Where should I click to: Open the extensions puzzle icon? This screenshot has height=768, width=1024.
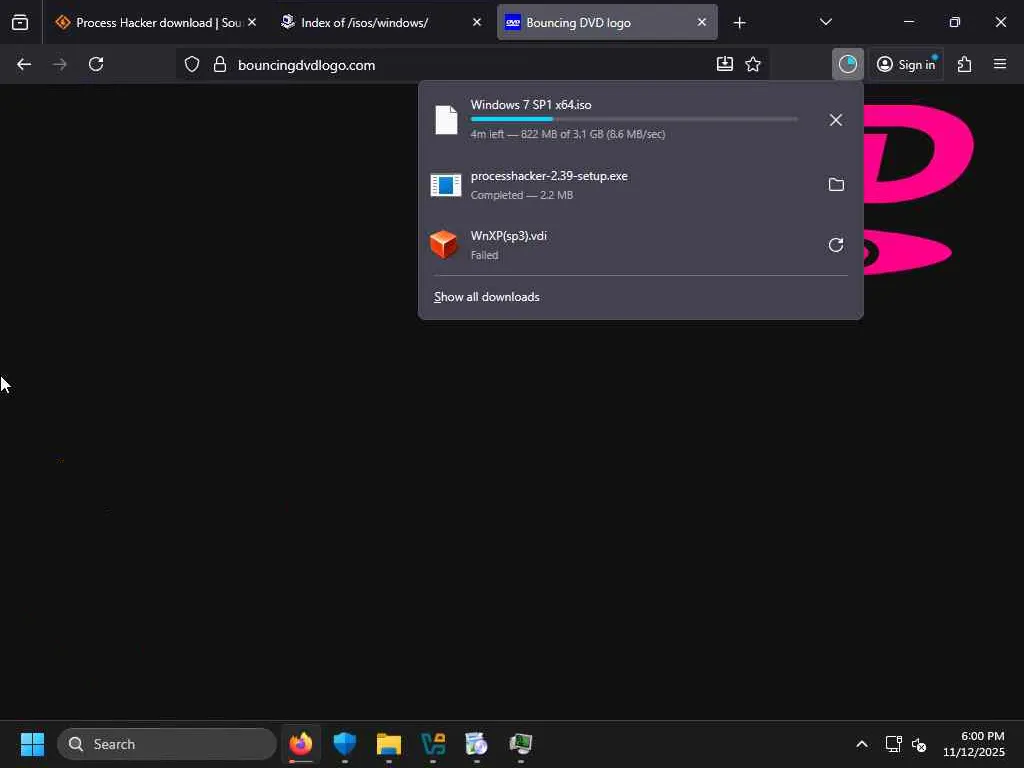click(965, 64)
